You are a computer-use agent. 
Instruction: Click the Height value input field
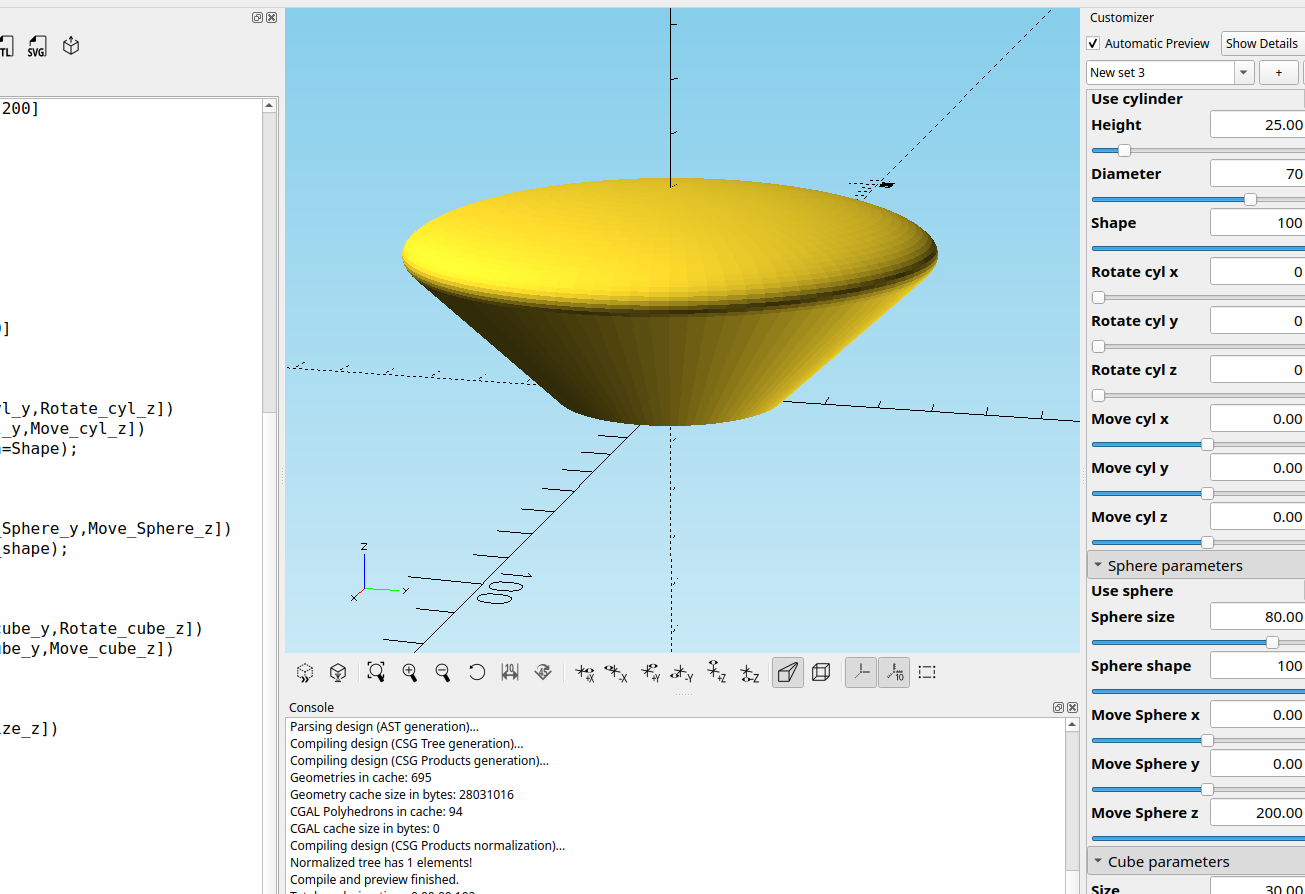1257,125
